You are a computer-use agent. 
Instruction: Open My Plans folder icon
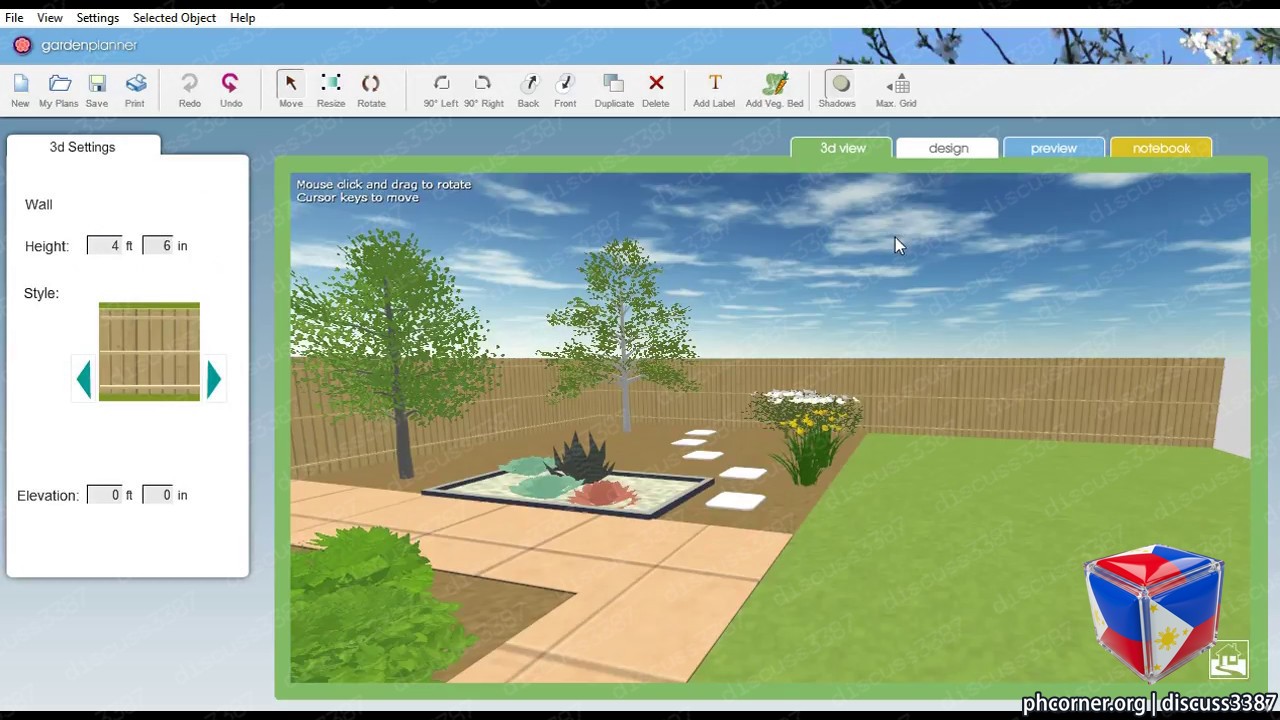pos(58,90)
